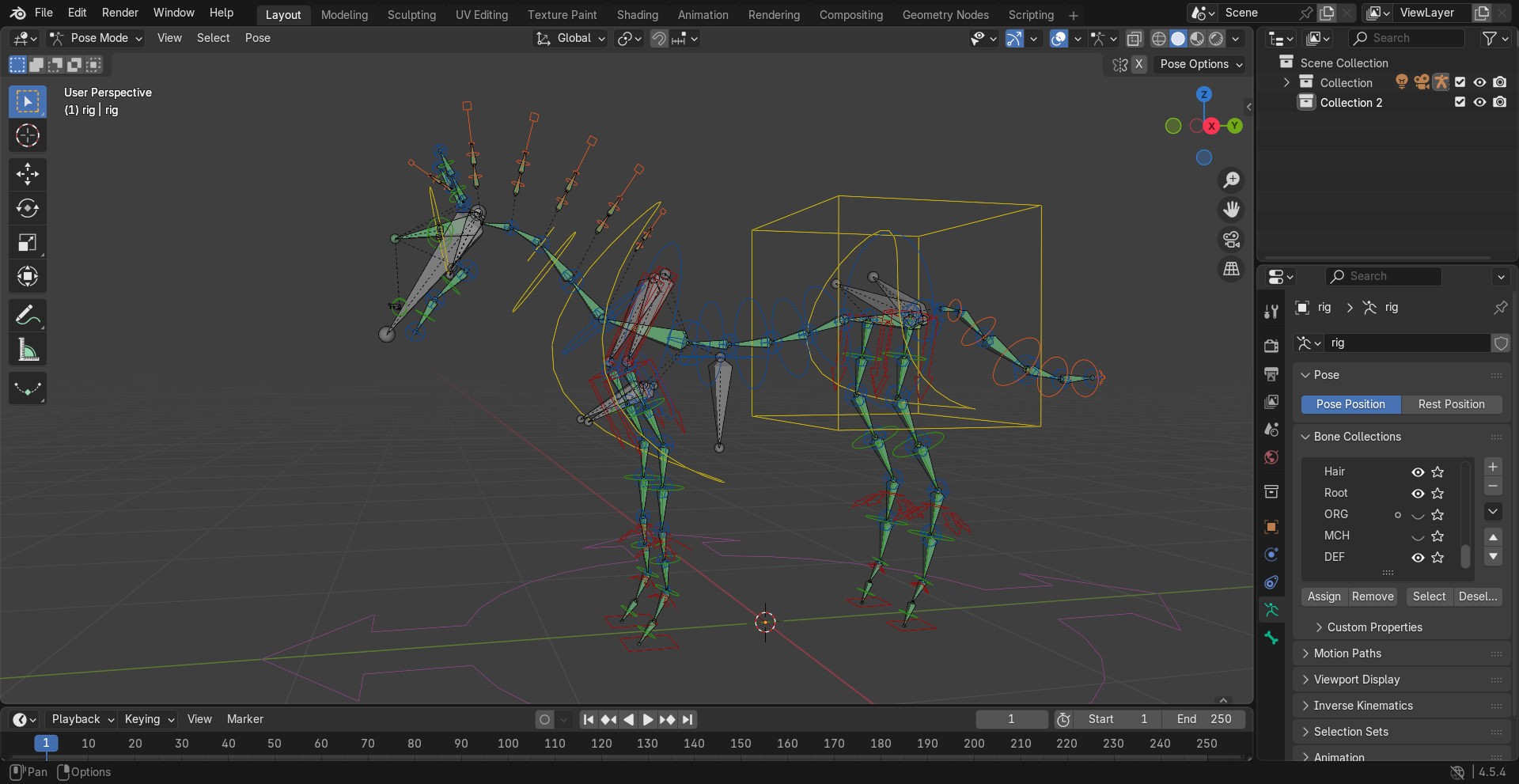
Task: Toggle the camera view icon
Action: [x=1231, y=240]
